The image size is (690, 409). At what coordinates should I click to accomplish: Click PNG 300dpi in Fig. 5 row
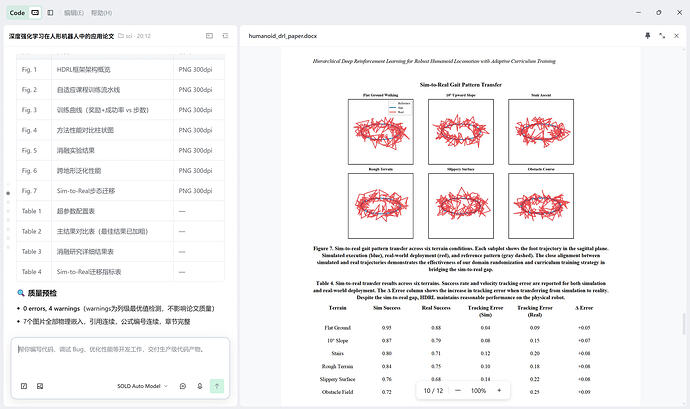pos(195,151)
